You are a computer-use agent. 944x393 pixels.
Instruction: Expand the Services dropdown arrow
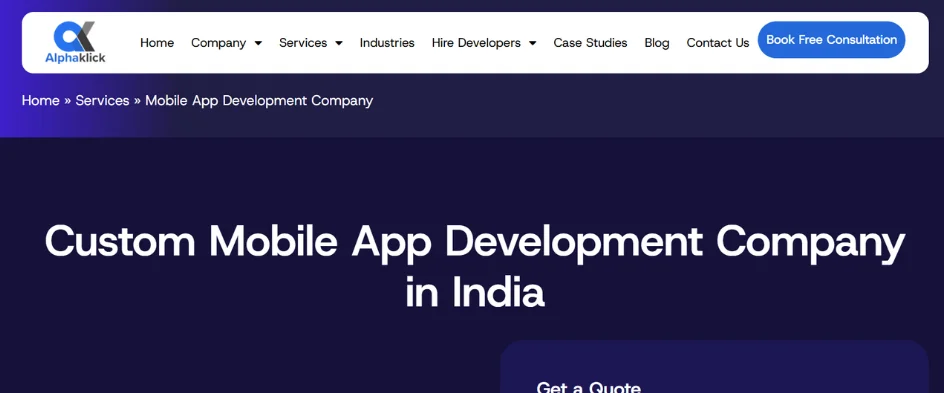click(x=339, y=43)
